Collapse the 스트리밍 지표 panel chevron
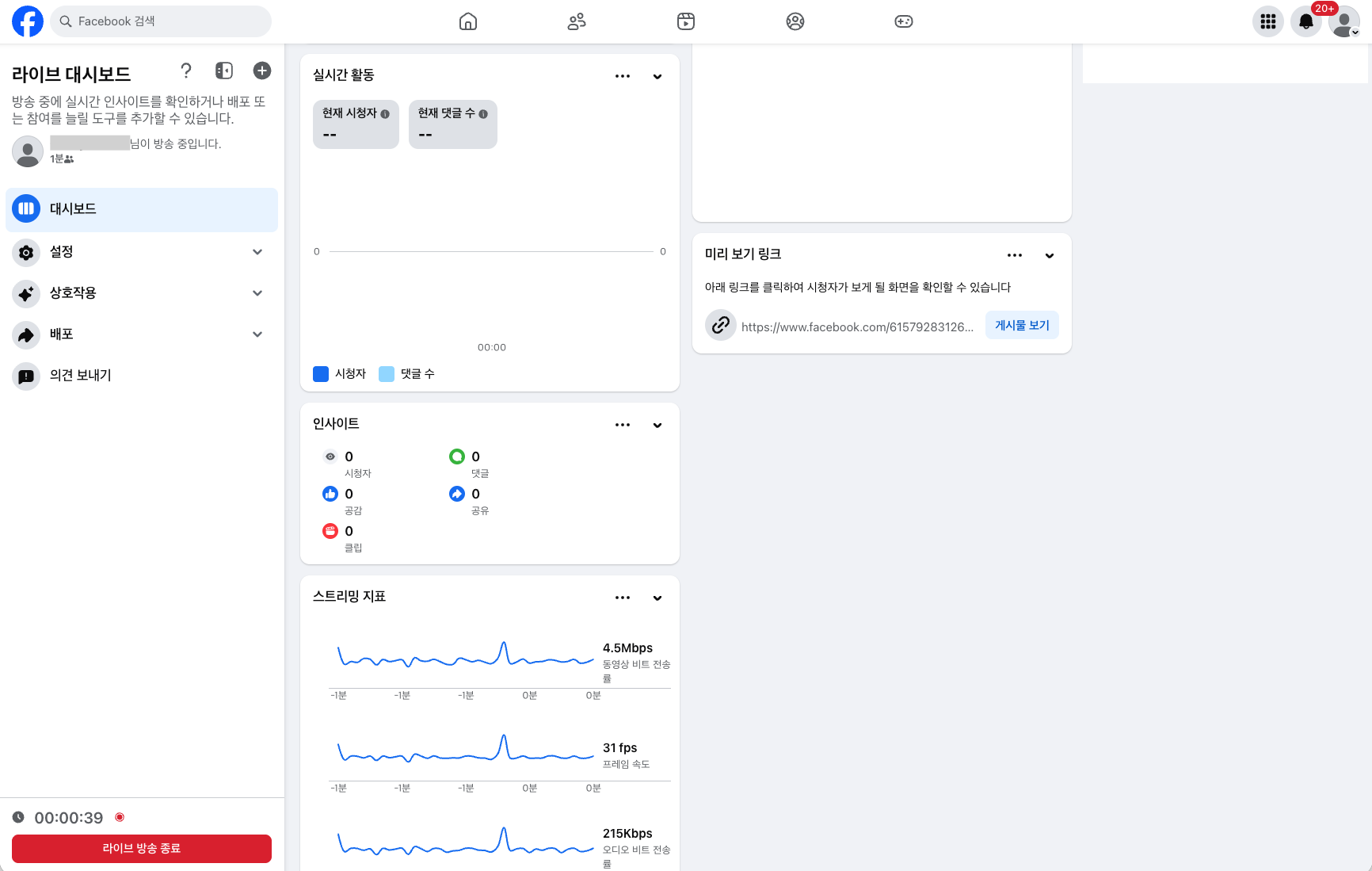 pos(657,598)
